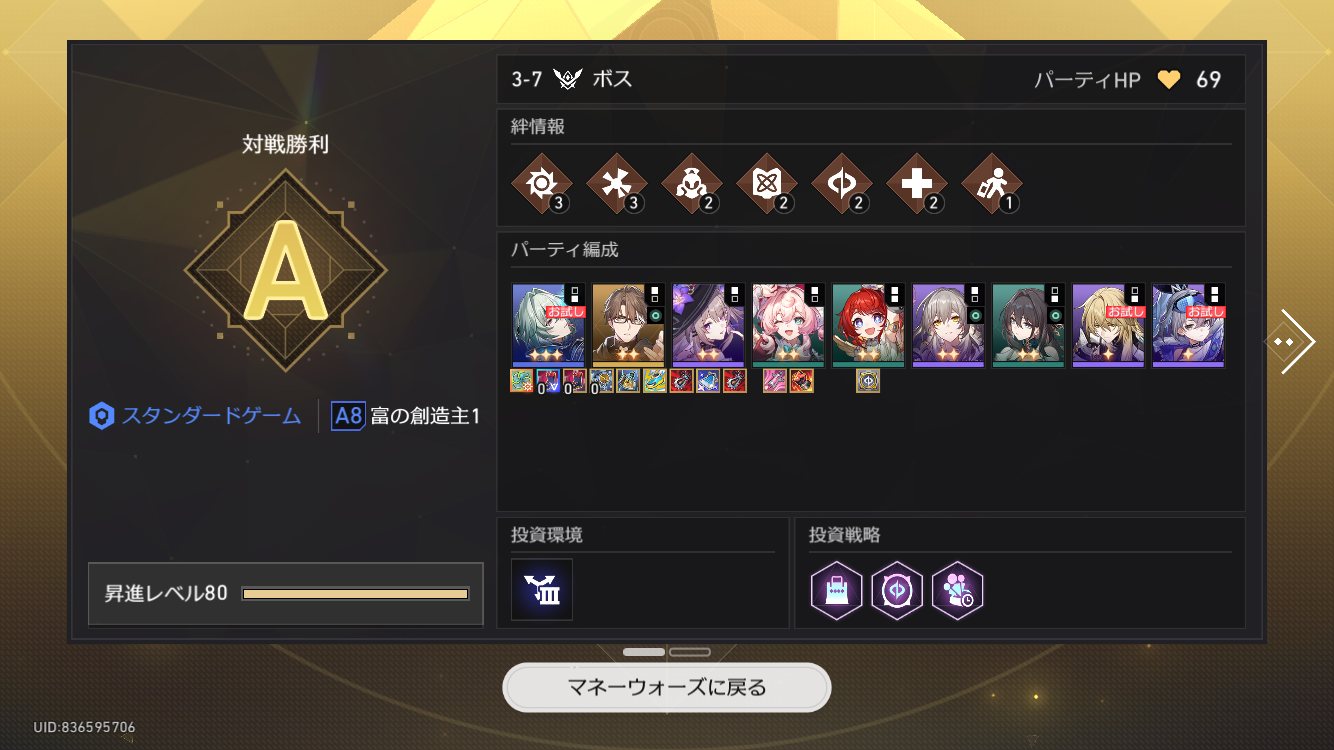1334x750 pixels.
Task: Switch to the second page indicator
Action: pos(690,652)
